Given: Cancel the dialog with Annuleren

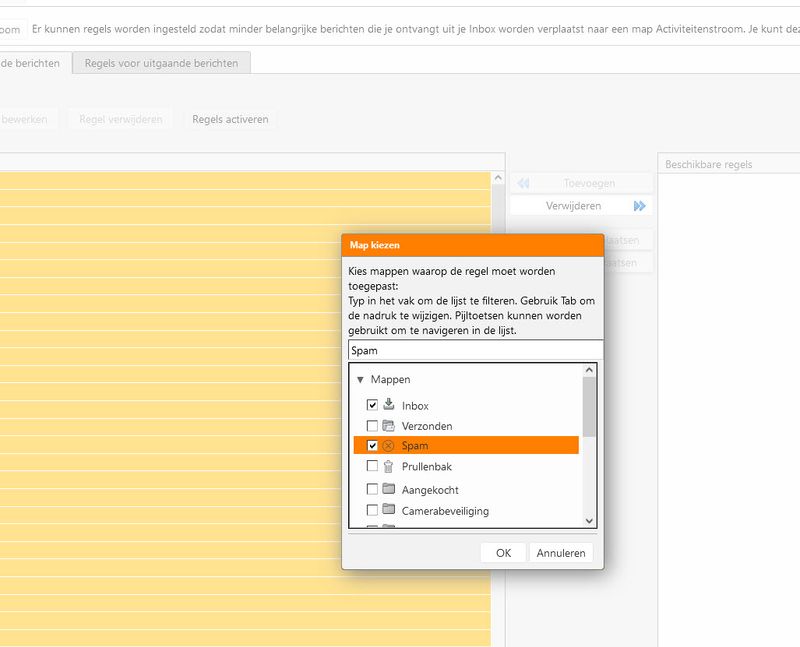Looking at the screenshot, I should (x=561, y=553).
